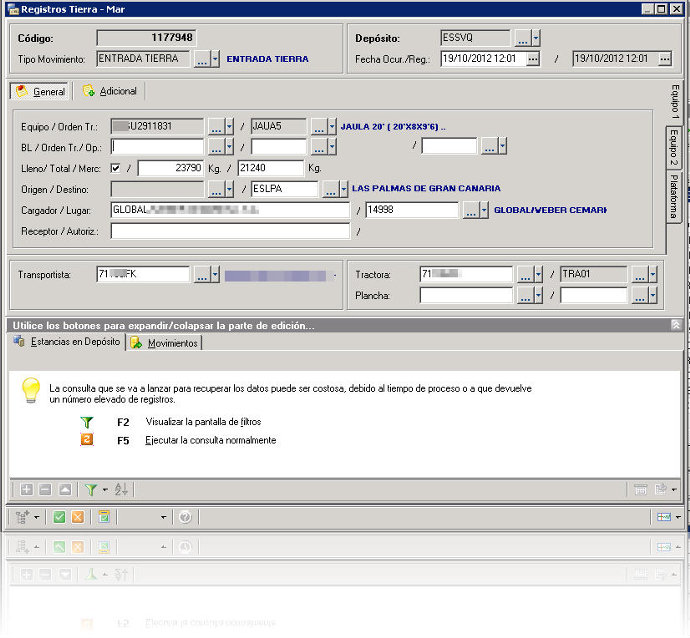Expand dropdown arrow beside JAUA5 field
This screenshot has height=638, width=690.
[x=332, y=127]
